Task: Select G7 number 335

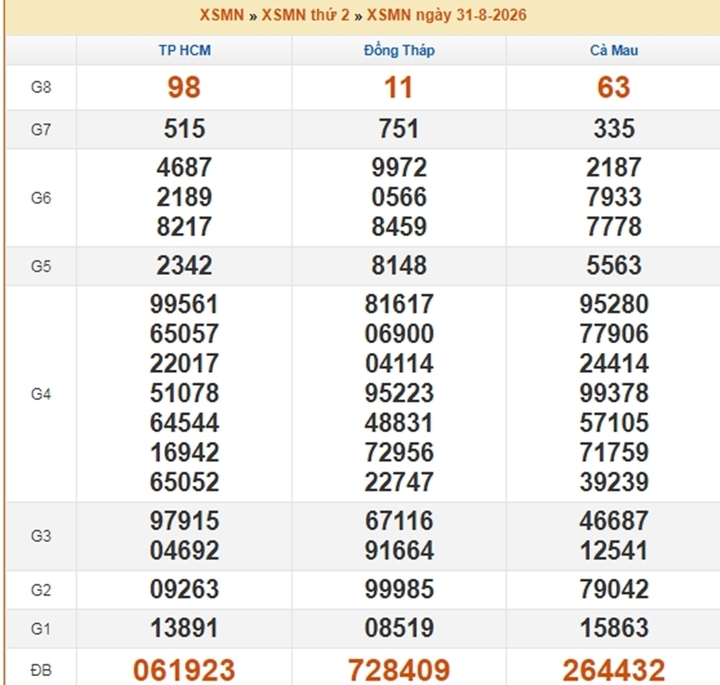Action: click(x=614, y=129)
